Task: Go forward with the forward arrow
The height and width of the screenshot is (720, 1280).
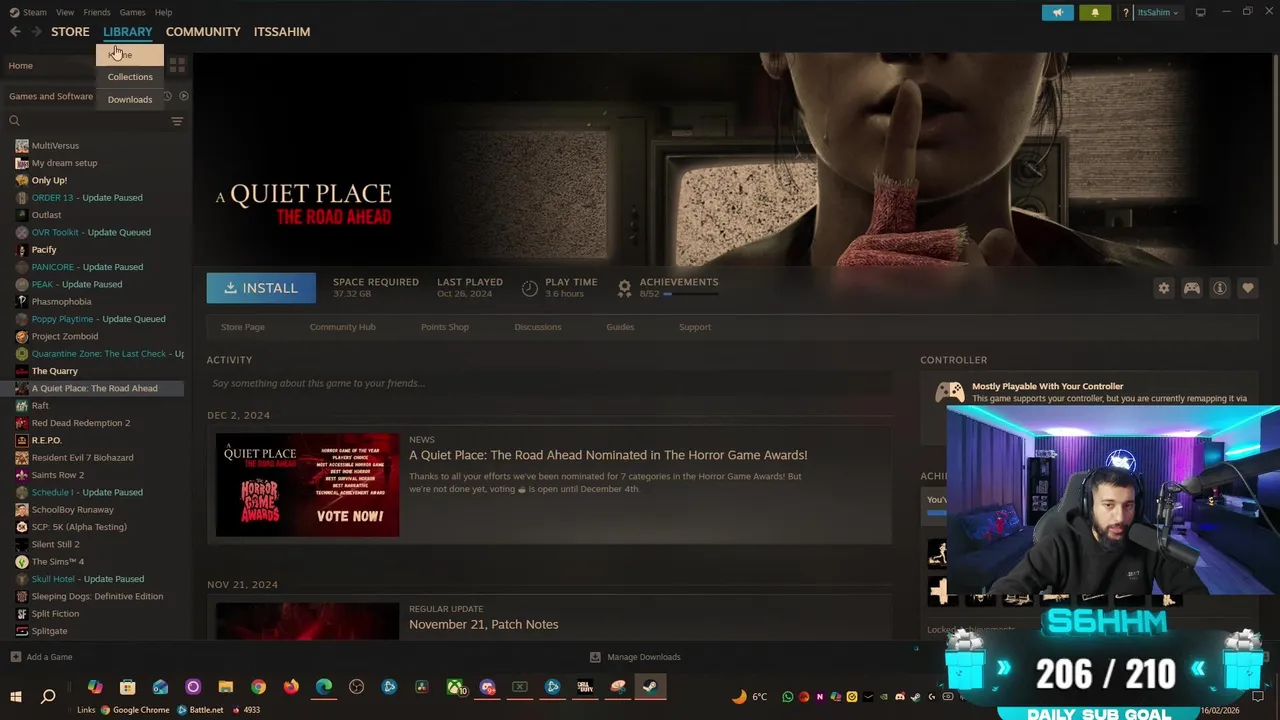Action: point(36,32)
